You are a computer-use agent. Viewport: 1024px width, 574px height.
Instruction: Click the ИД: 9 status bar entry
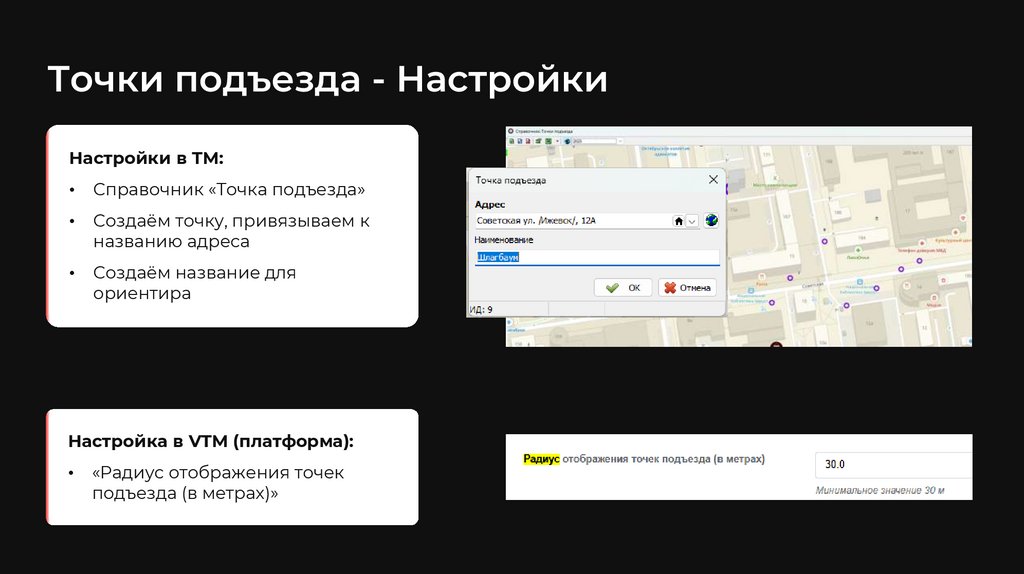tap(481, 310)
